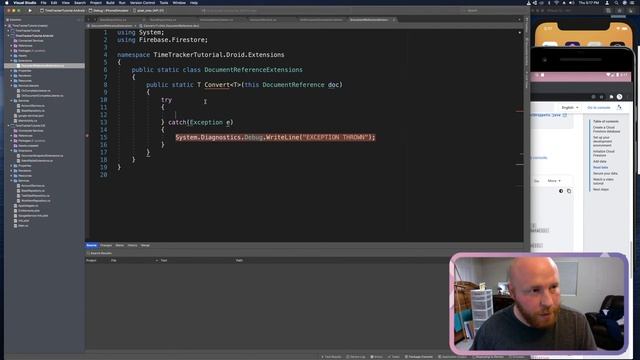This screenshot has height=360, width=640.
Task: Click the Next steps contents link
Action: (x=601, y=189)
